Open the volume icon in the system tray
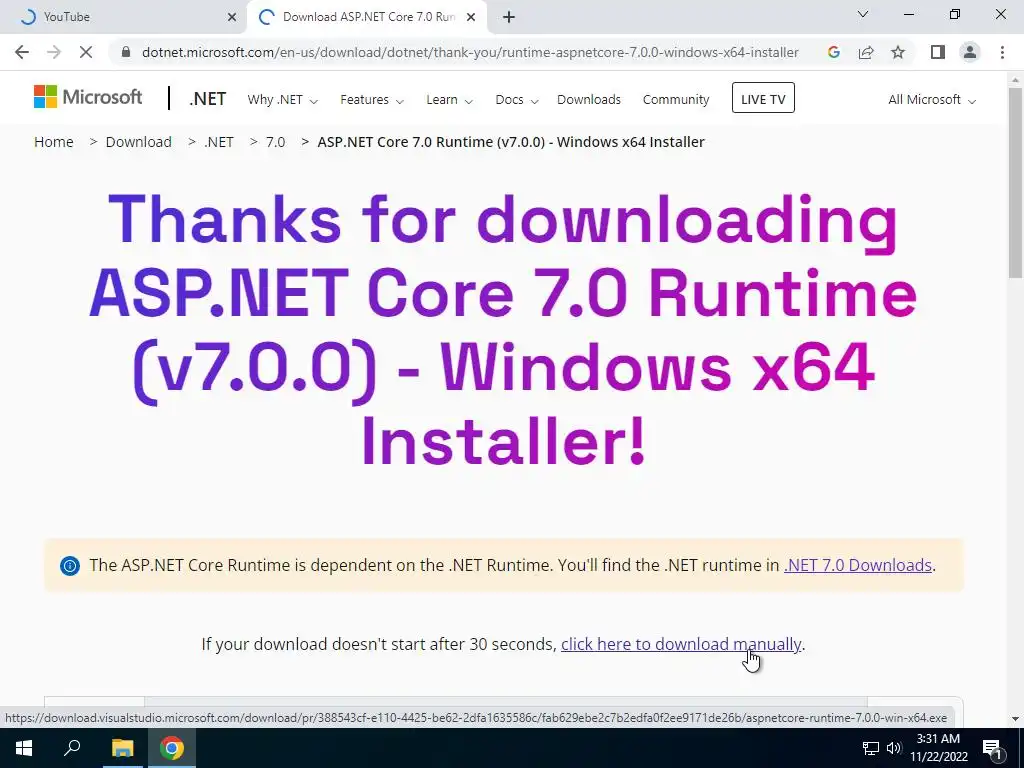1024x768 pixels. click(x=893, y=748)
